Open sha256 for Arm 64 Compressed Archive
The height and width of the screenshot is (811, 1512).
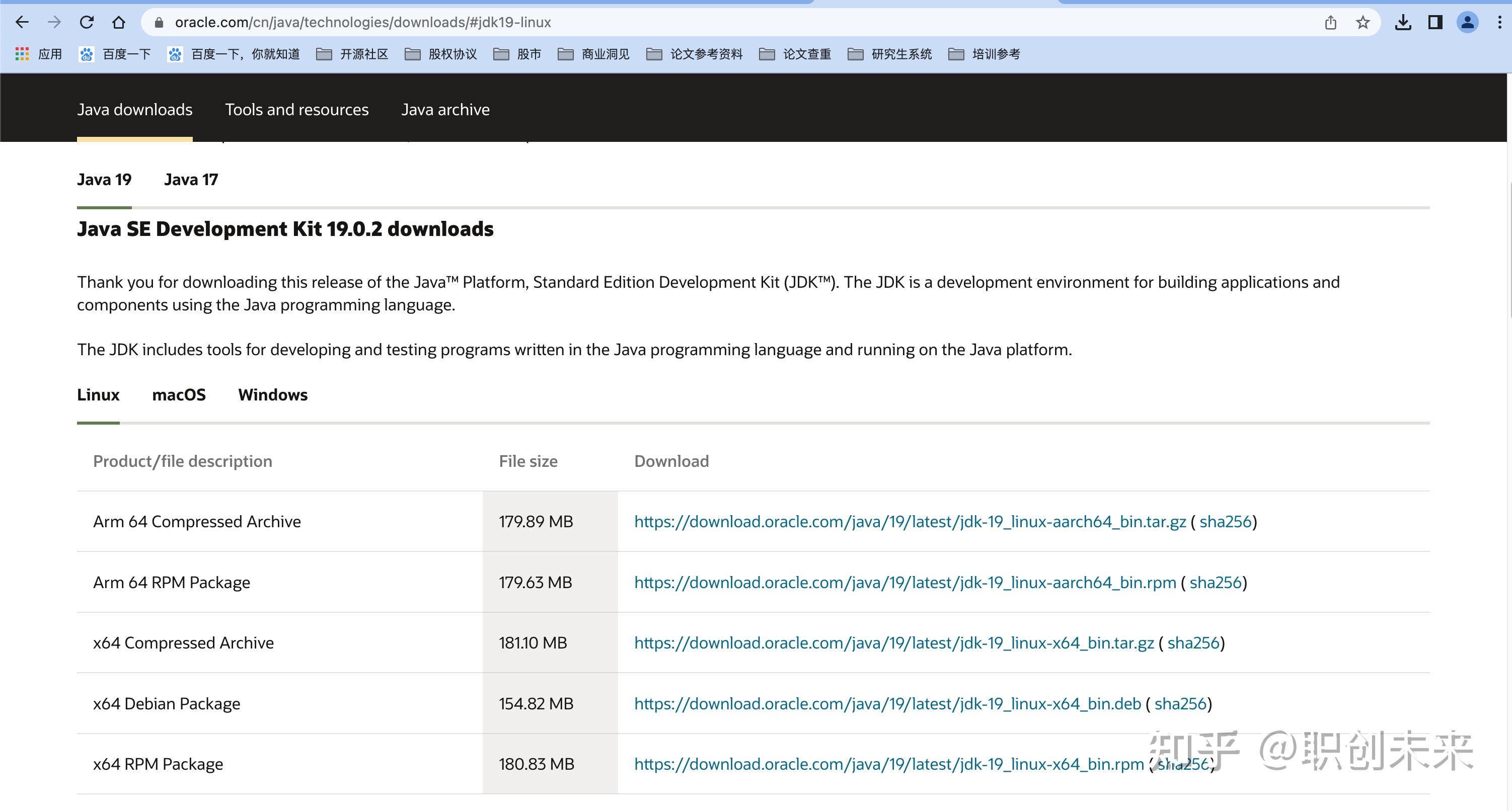[x=1225, y=522]
